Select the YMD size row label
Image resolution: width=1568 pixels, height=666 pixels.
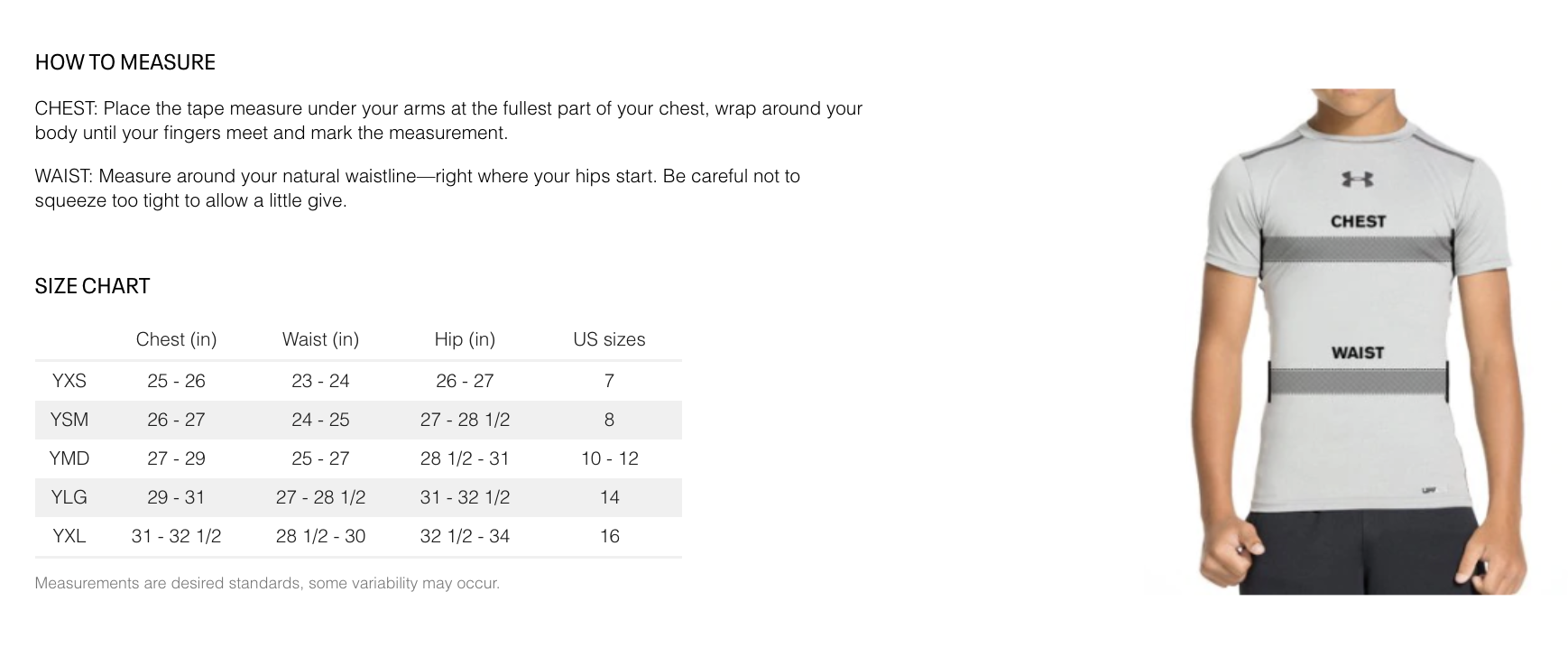(x=69, y=458)
